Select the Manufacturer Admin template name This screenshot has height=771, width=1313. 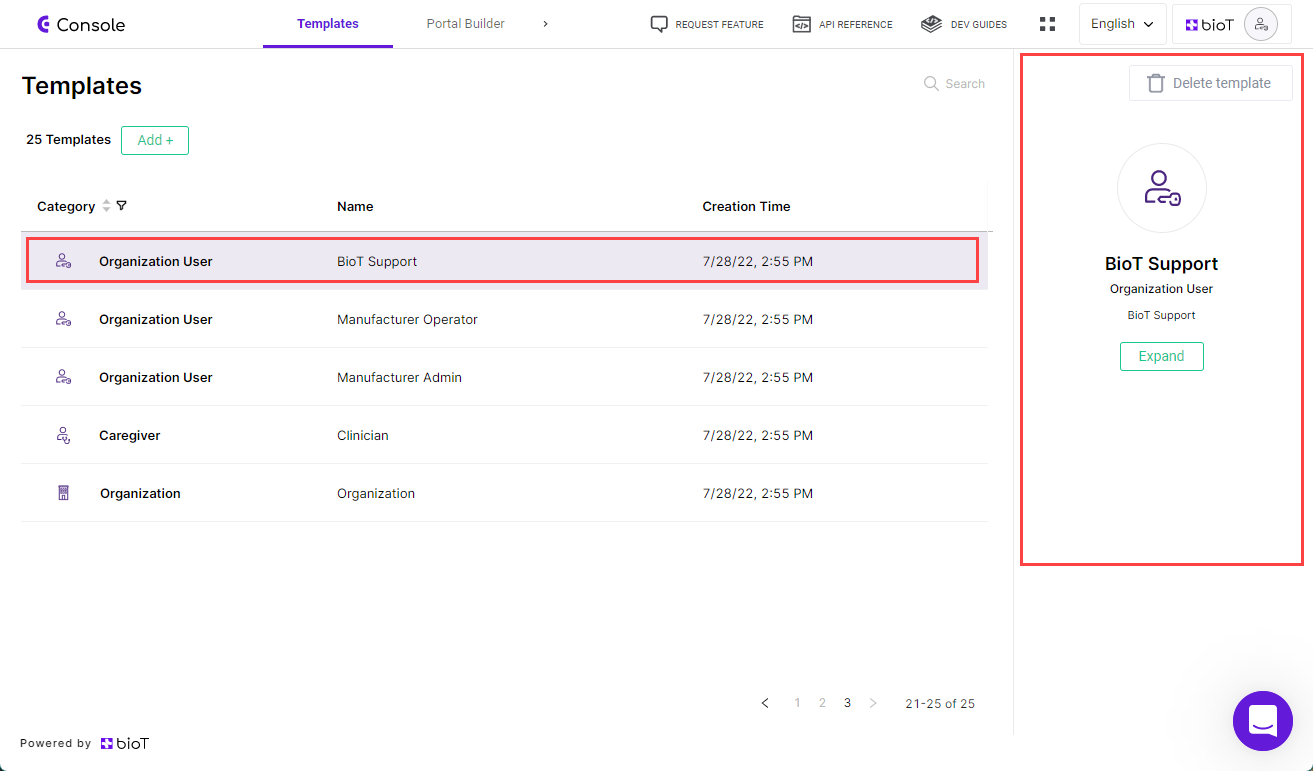pyautogui.click(x=399, y=378)
